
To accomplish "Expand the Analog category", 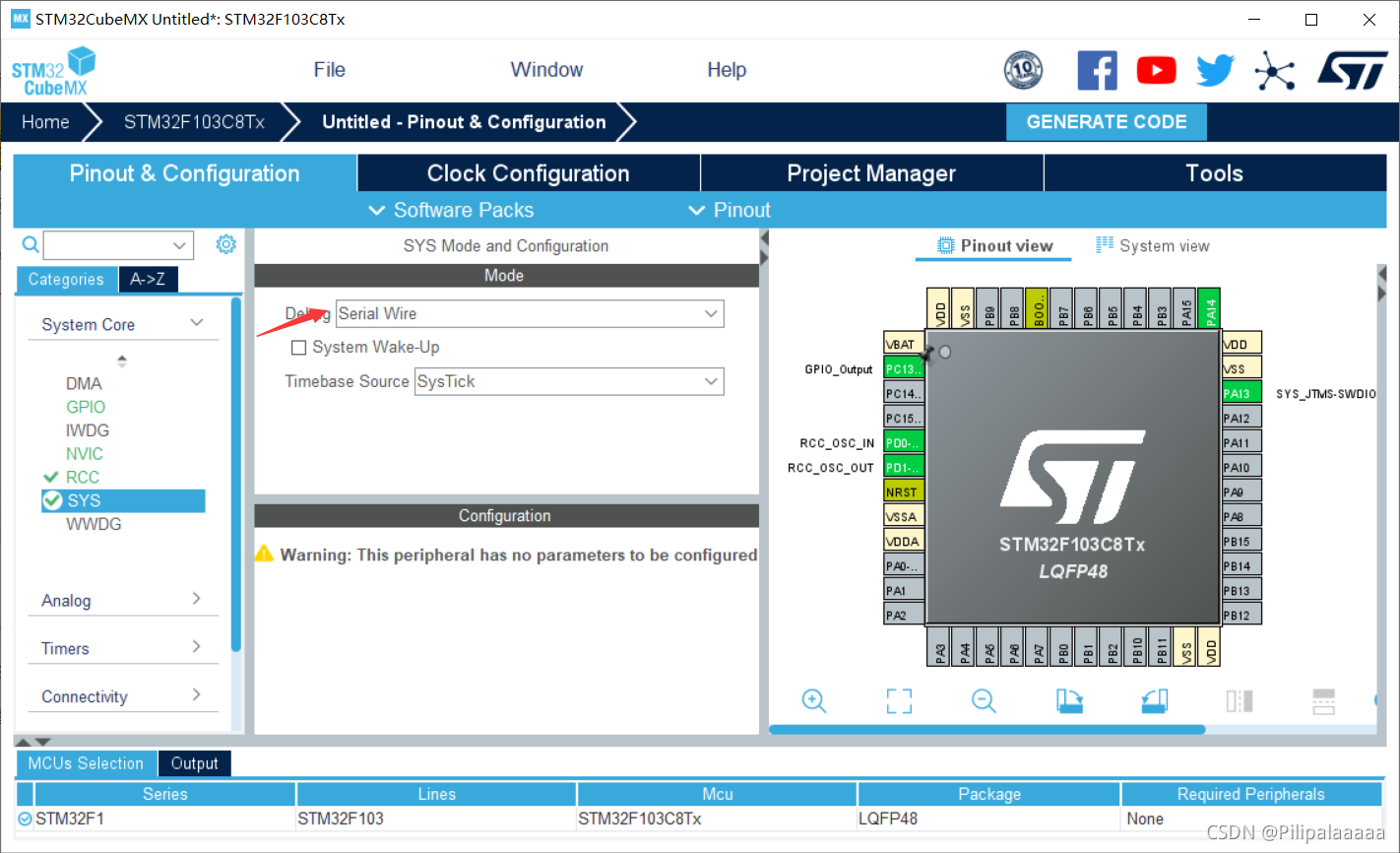I will [x=196, y=599].
